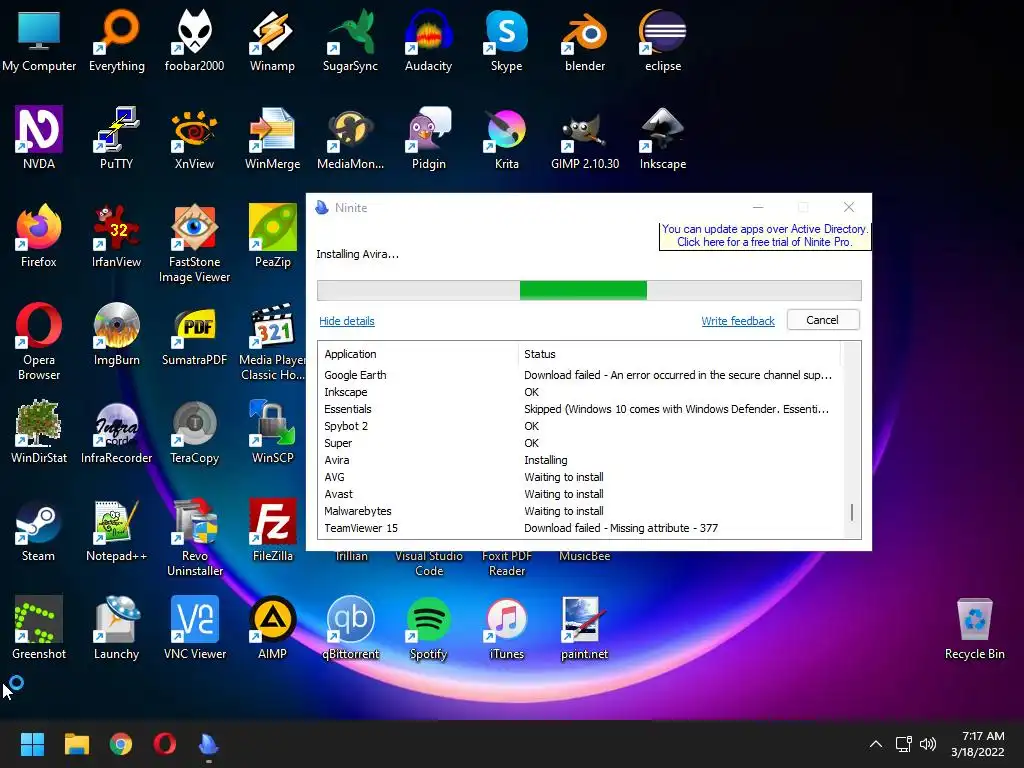Select the SugarSync hummingbird icon
Image resolution: width=1024 pixels, height=768 pixels.
pyautogui.click(x=350, y=39)
